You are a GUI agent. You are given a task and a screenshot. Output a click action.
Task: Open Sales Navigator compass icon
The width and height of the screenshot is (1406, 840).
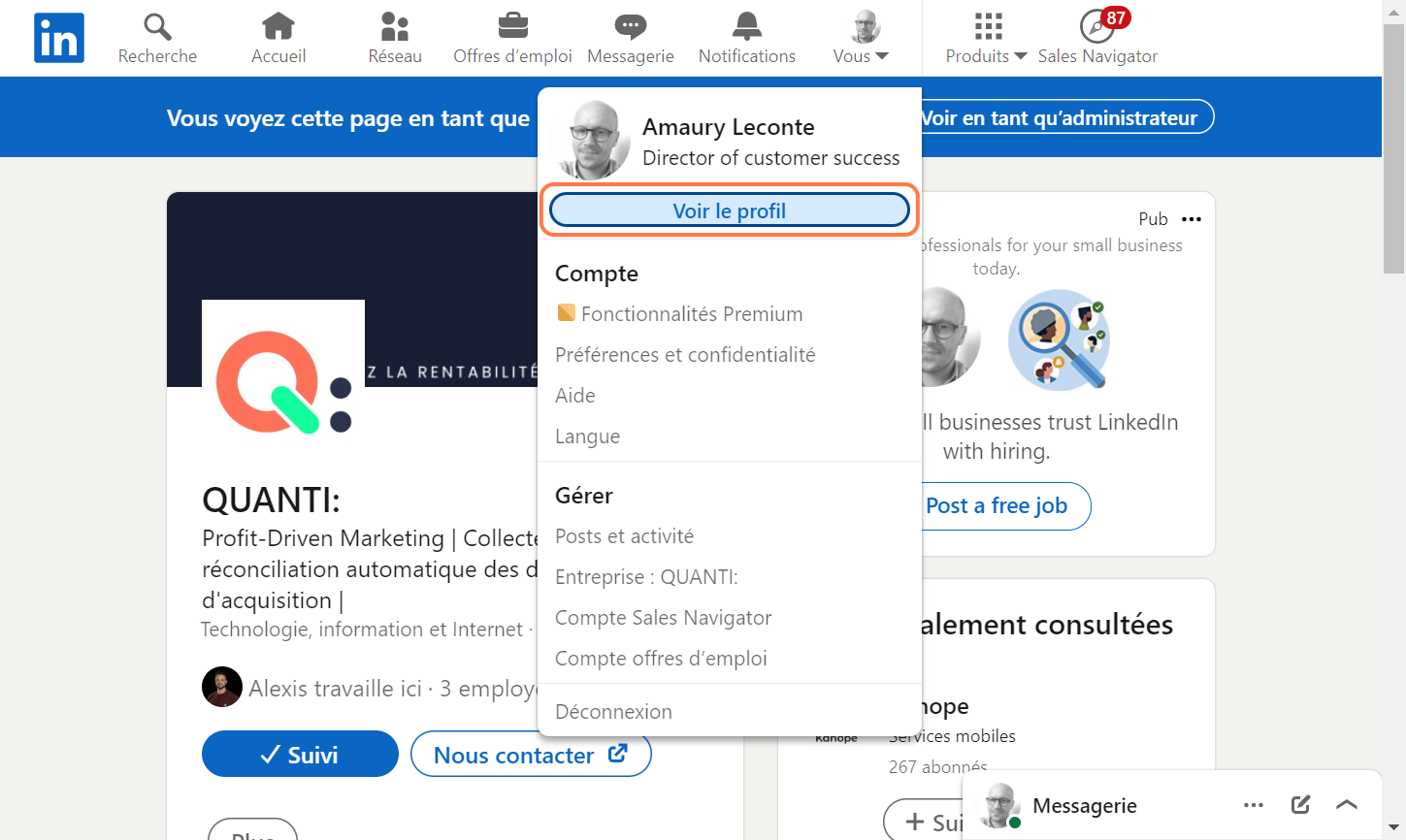[1097, 26]
